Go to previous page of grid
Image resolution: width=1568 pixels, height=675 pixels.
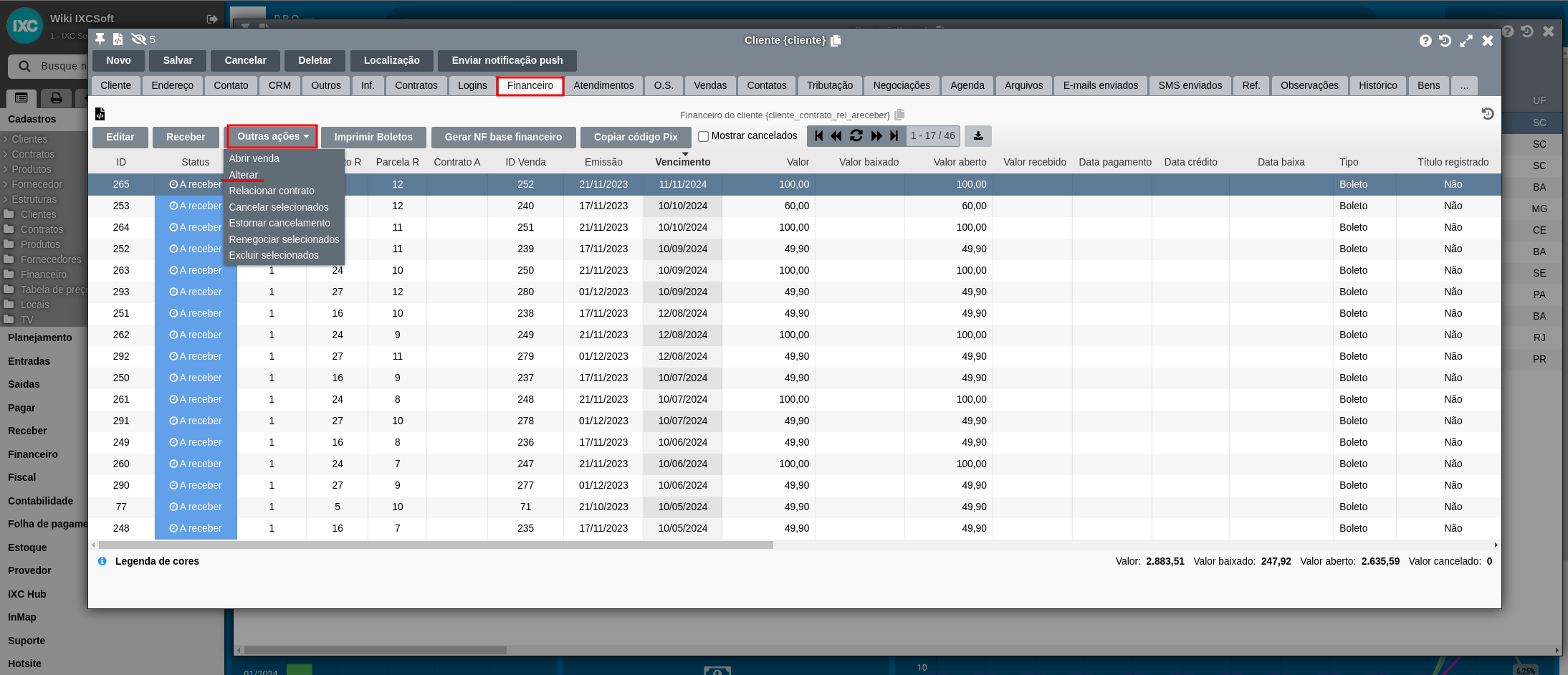836,135
